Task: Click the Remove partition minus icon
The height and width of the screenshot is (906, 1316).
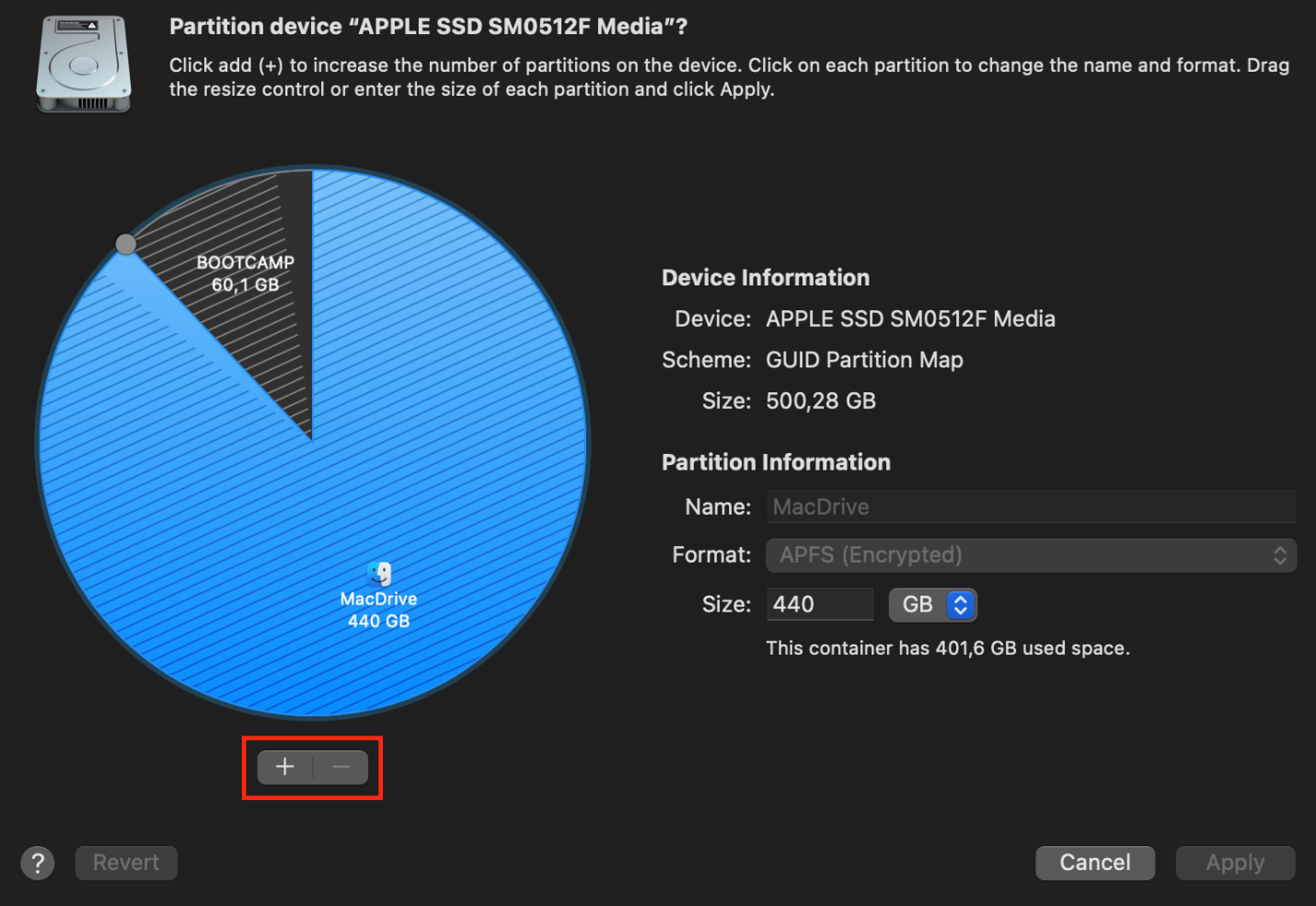Action: [340, 766]
